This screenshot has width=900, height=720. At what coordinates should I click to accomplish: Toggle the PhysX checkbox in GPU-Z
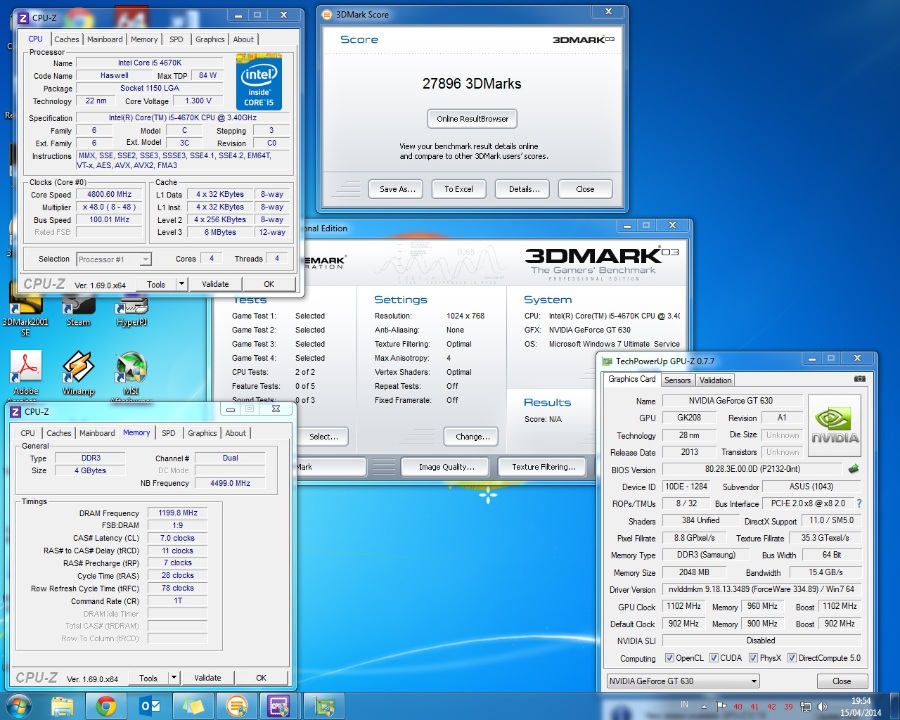point(754,658)
